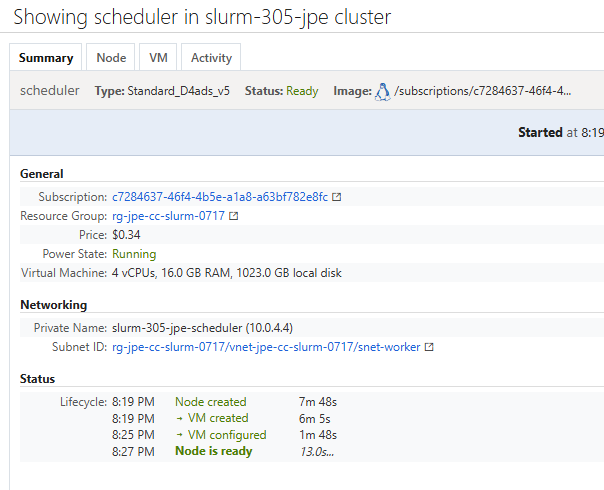Click the arrow before VM created

click(x=179, y=419)
